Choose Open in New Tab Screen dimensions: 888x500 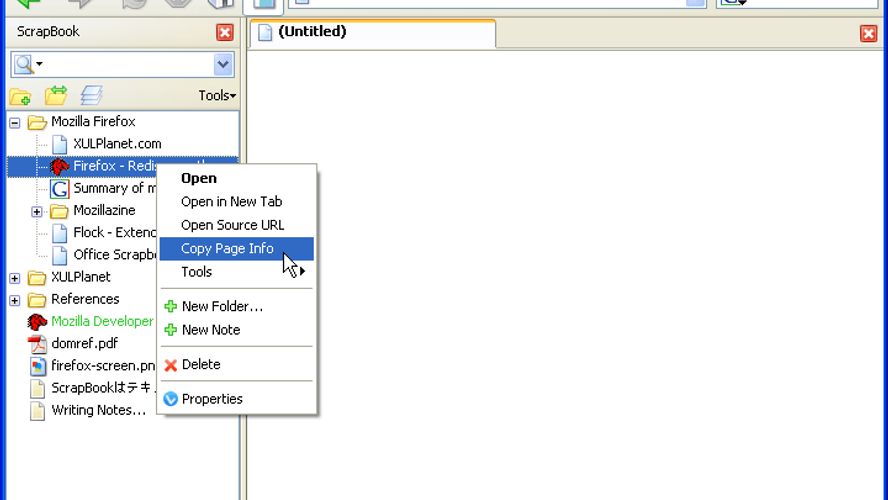tap(237, 202)
